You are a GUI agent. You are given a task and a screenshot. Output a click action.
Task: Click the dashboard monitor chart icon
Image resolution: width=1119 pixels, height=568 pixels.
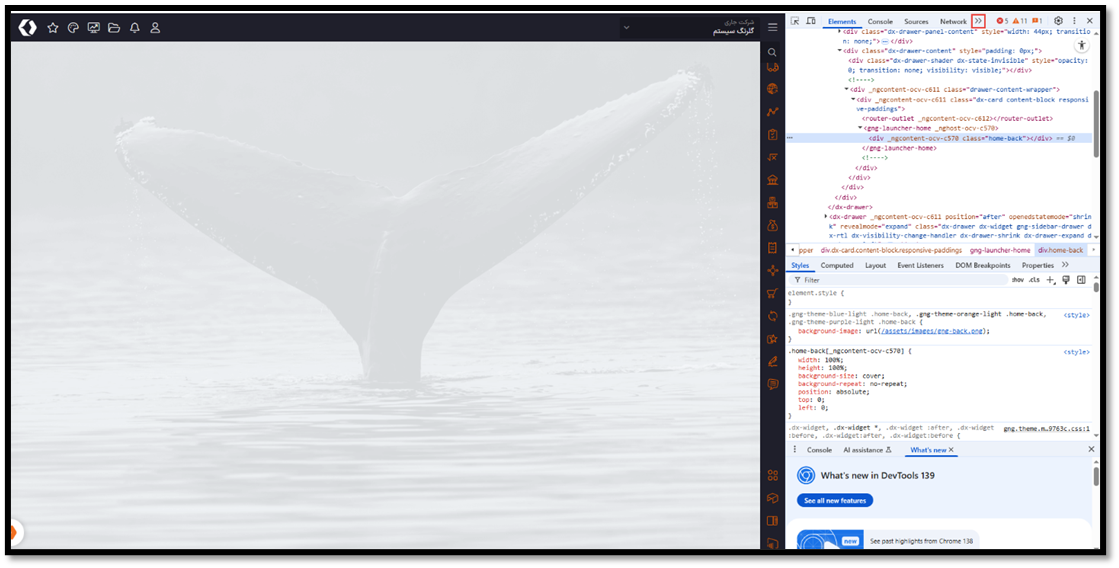coord(94,28)
